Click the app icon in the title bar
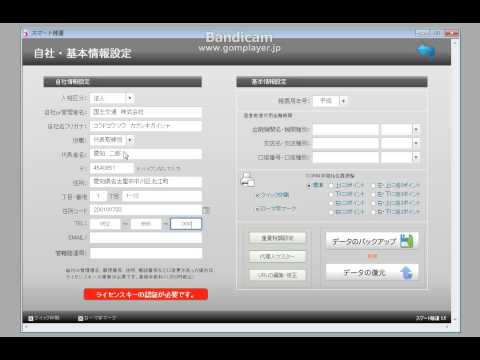The image size is (480, 360). coord(26,33)
